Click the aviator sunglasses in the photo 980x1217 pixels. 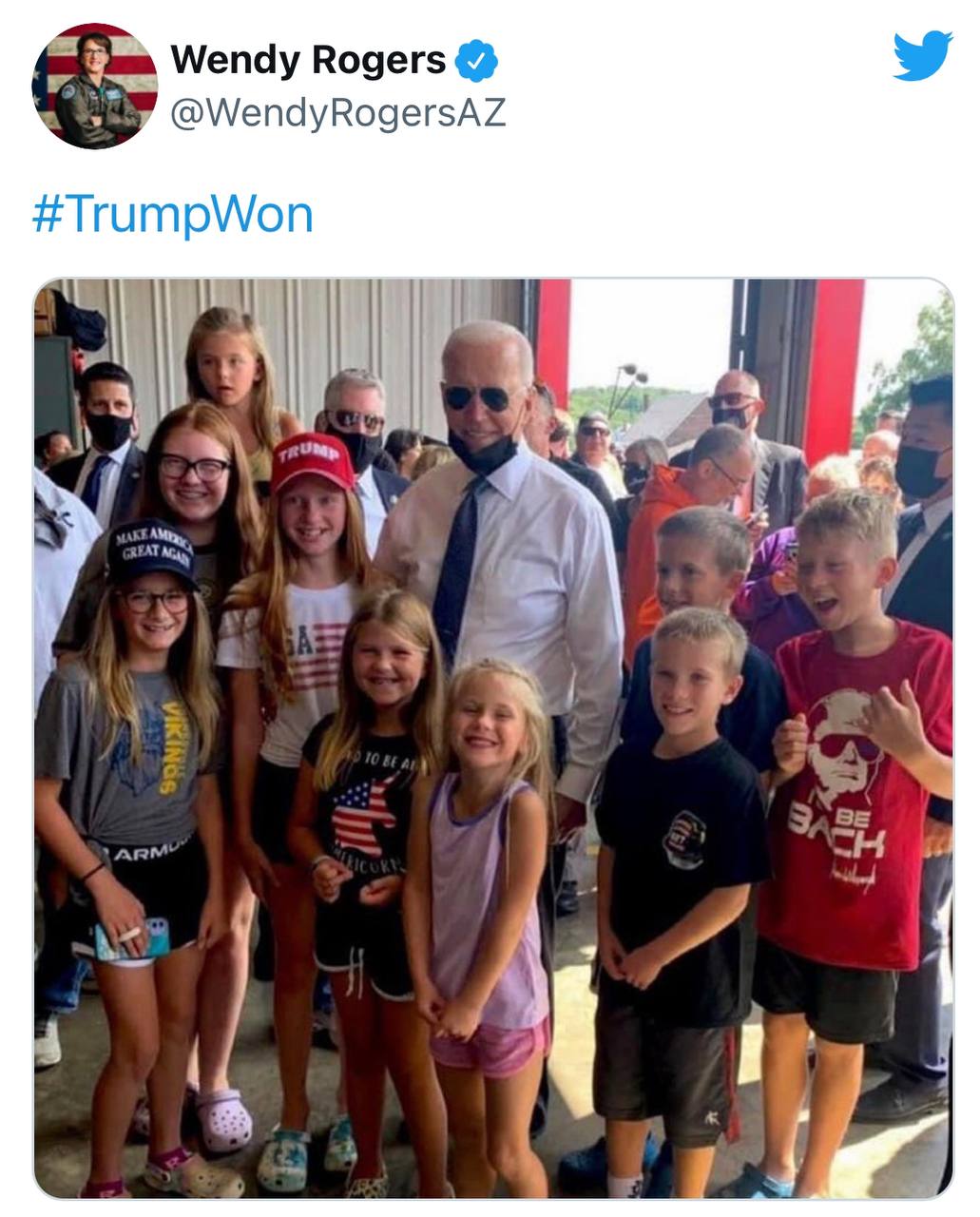[x=484, y=396]
